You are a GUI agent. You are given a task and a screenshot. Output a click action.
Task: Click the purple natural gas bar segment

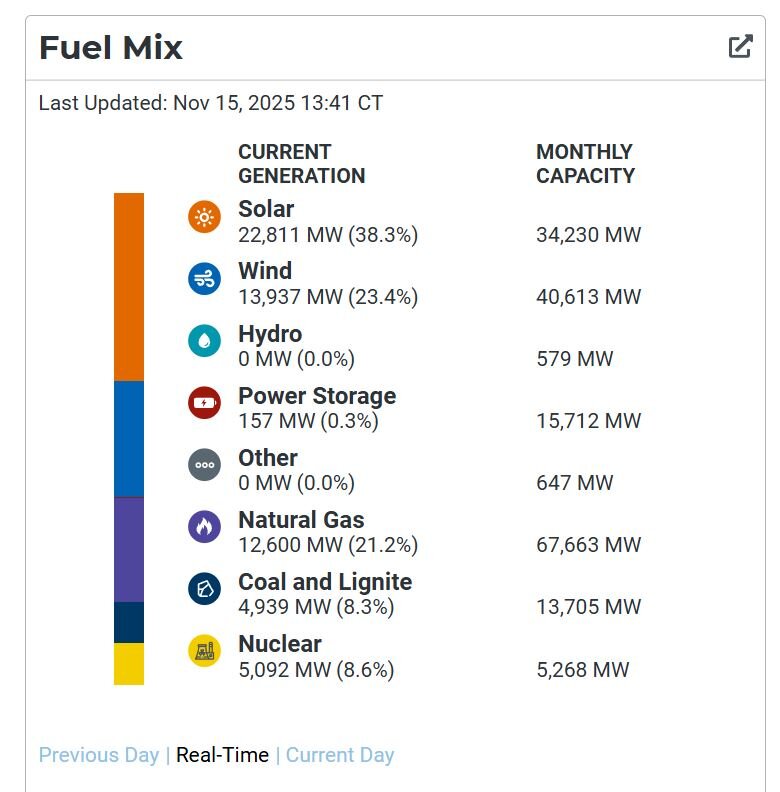[x=129, y=549]
